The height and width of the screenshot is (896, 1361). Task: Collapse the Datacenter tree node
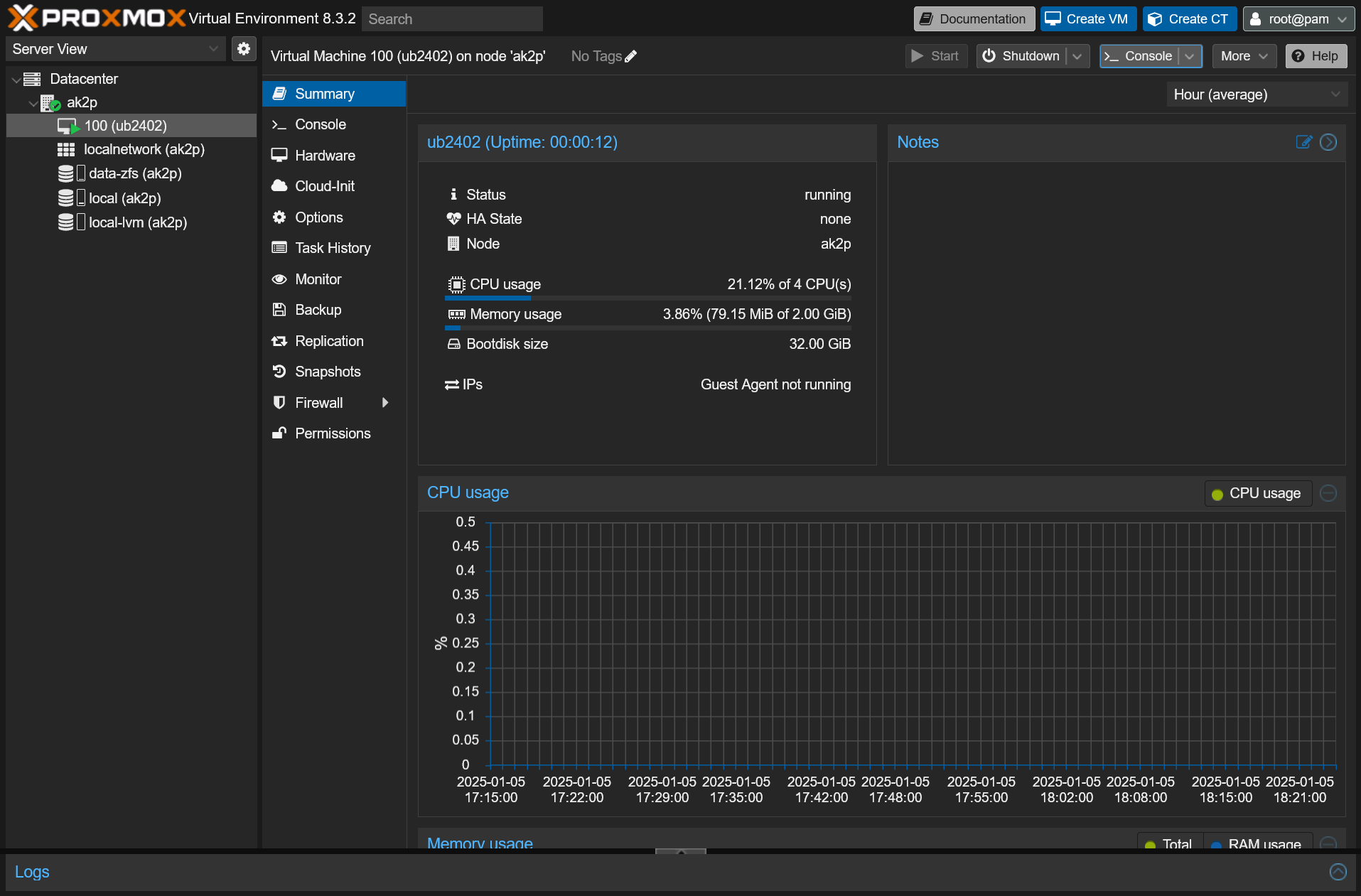(16, 80)
